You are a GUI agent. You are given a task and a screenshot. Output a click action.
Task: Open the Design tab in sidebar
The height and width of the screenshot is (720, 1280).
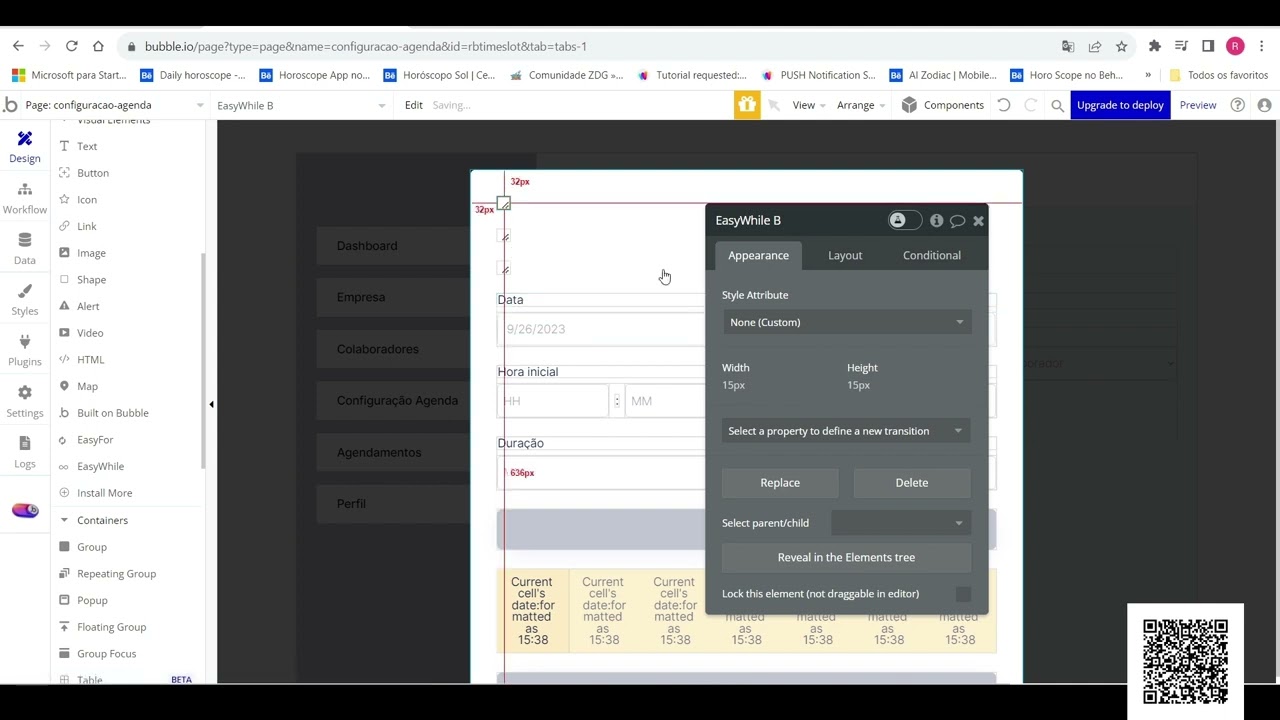point(25,147)
